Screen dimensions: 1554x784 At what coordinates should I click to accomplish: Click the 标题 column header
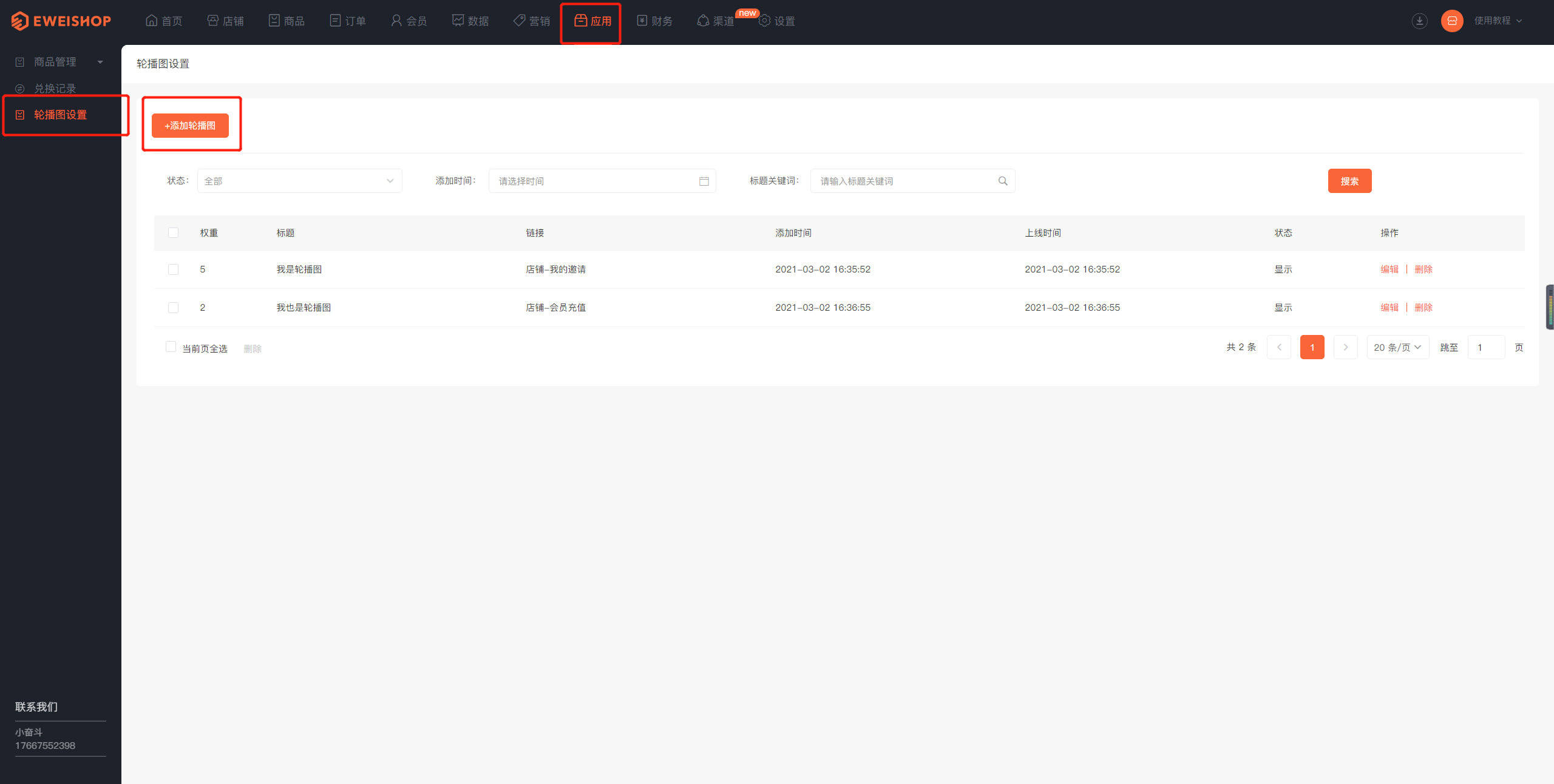pos(285,232)
